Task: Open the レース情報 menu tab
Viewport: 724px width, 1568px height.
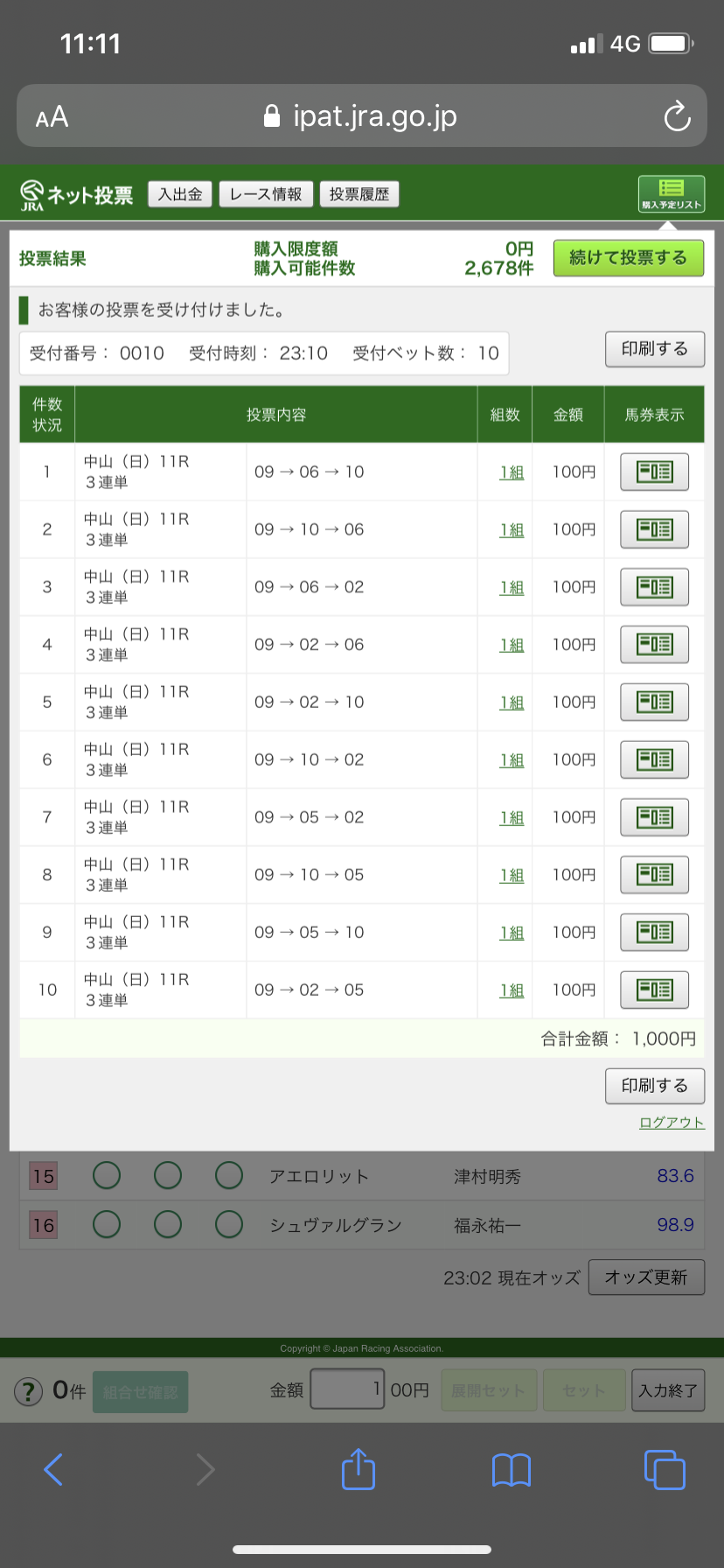Action: (266, 194)
